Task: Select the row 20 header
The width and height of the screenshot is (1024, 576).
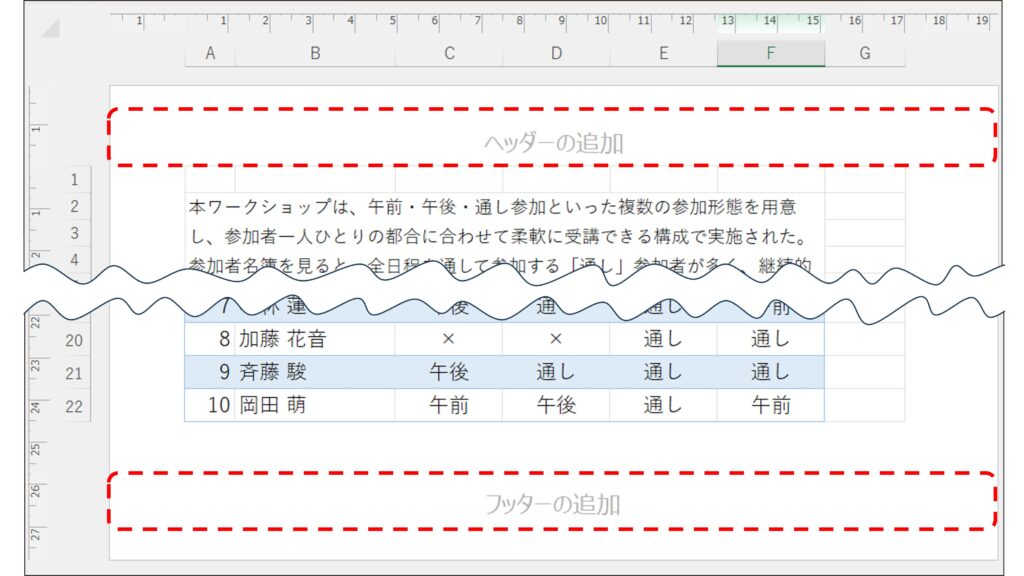Action: click(74, 340)
